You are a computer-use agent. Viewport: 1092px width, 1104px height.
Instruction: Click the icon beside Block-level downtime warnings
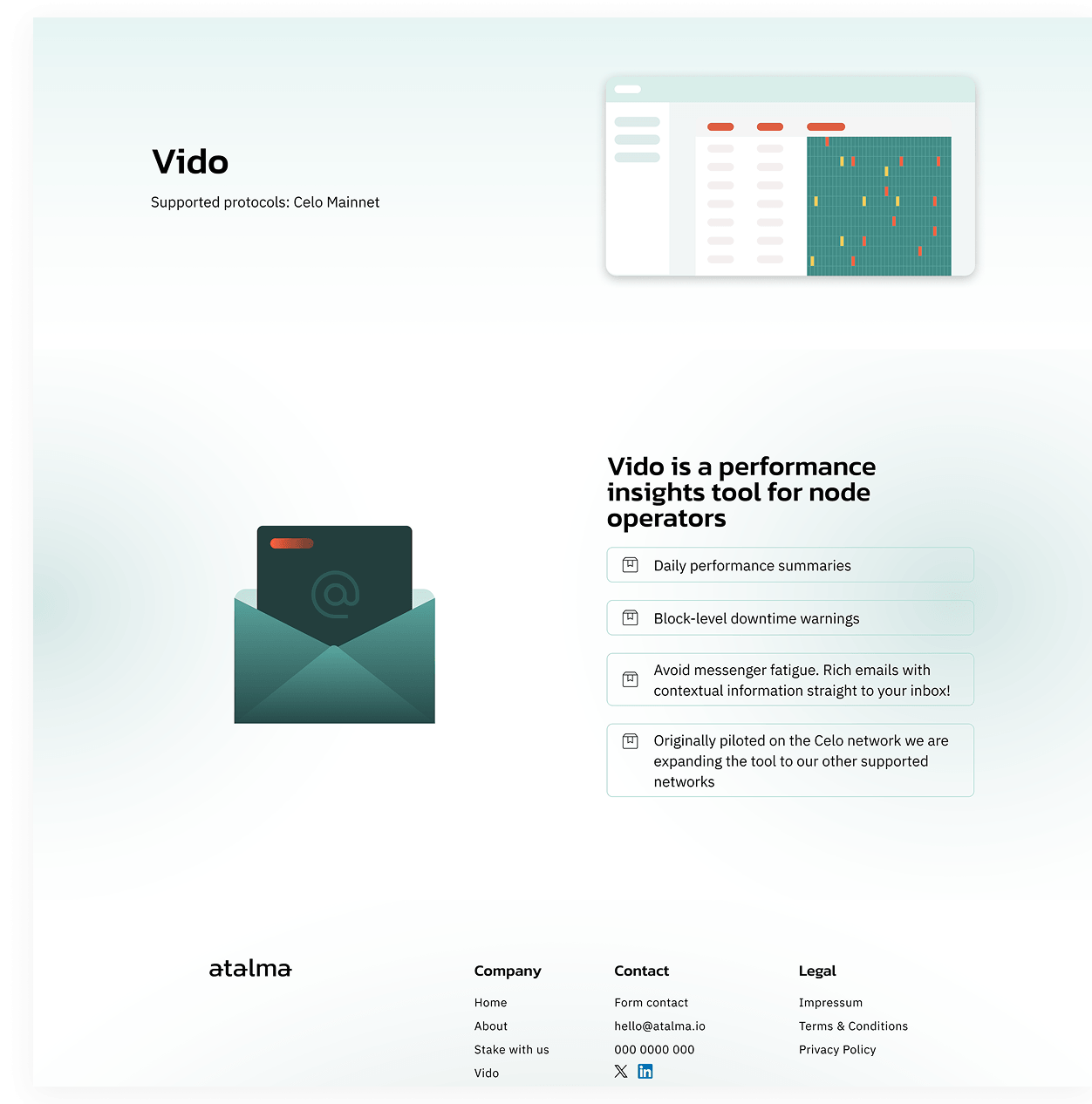pos(631,618)
